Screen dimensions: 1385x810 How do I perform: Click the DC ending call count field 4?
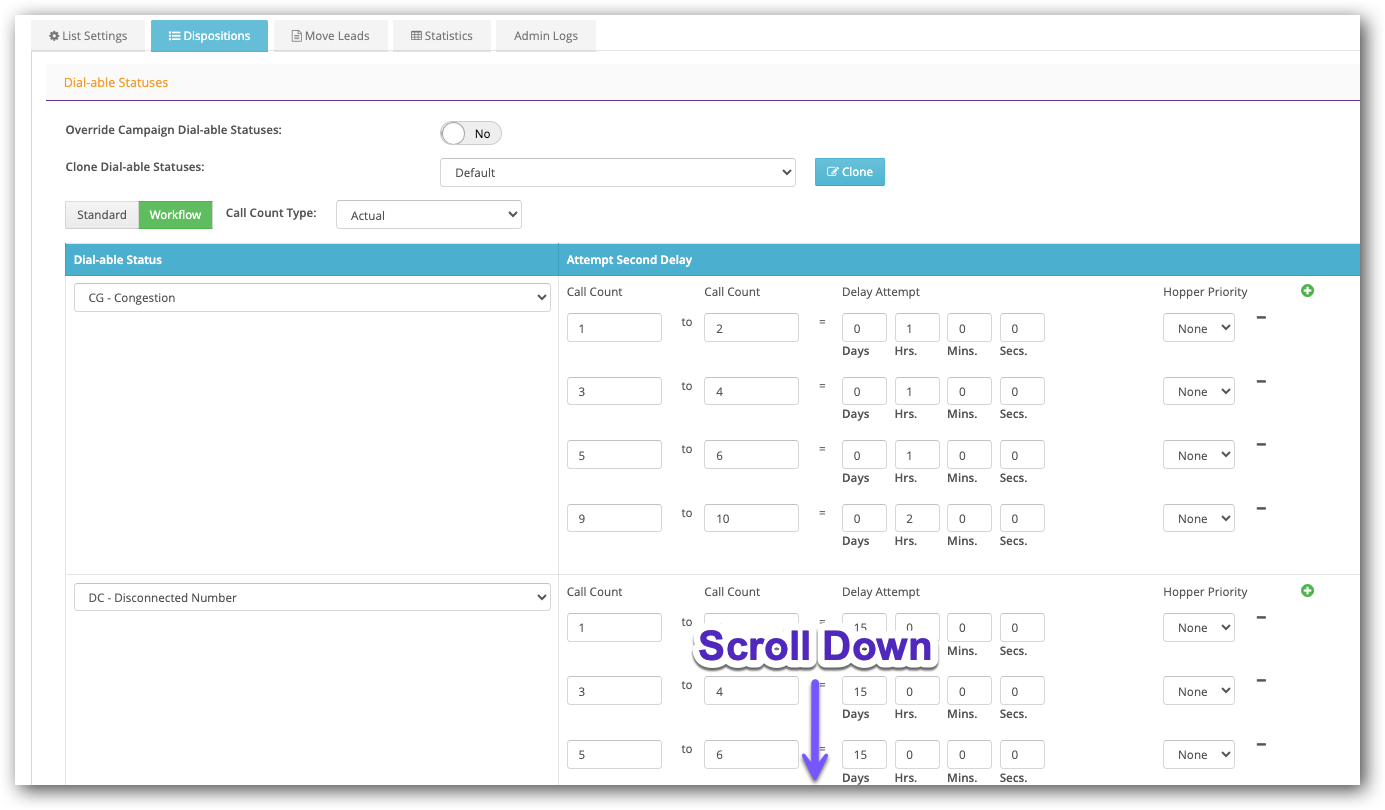pos(751,691)
